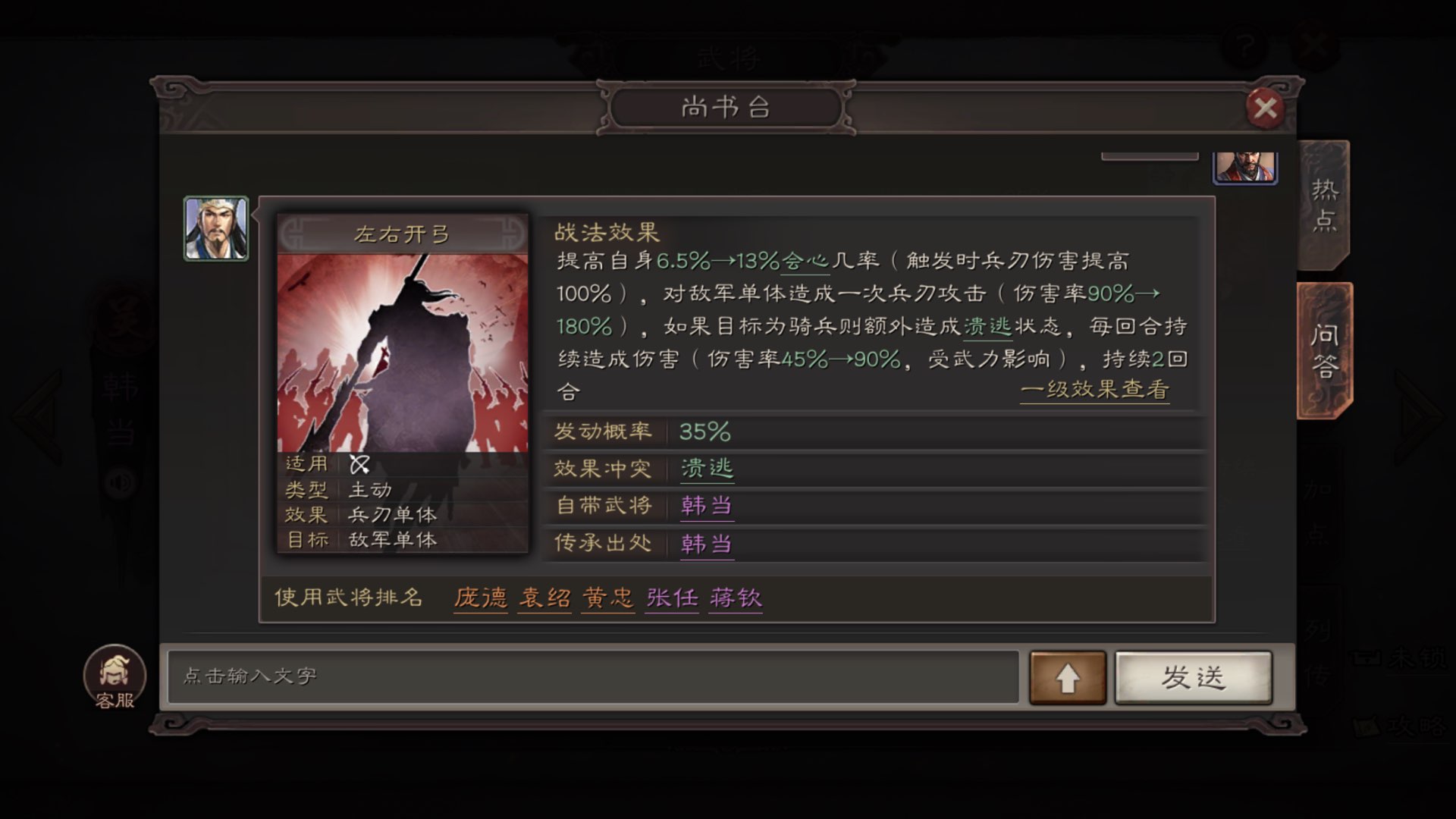
Task: Select ranked general 黄忠
Action: tap(608, 598)
